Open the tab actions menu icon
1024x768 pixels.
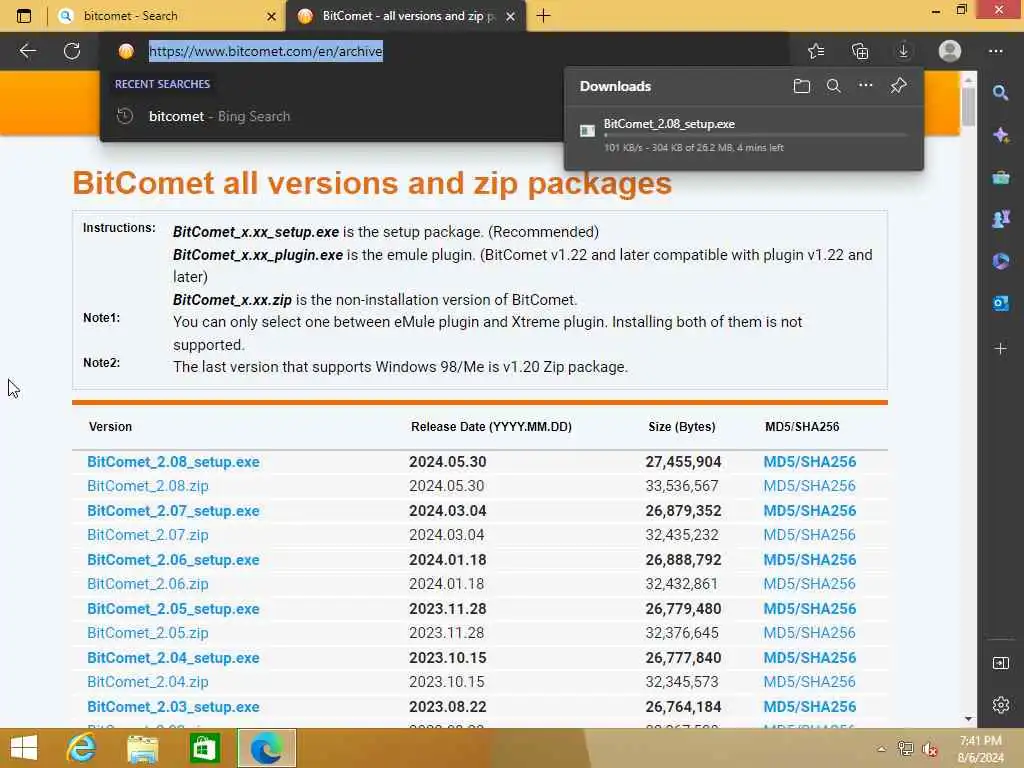24,16
